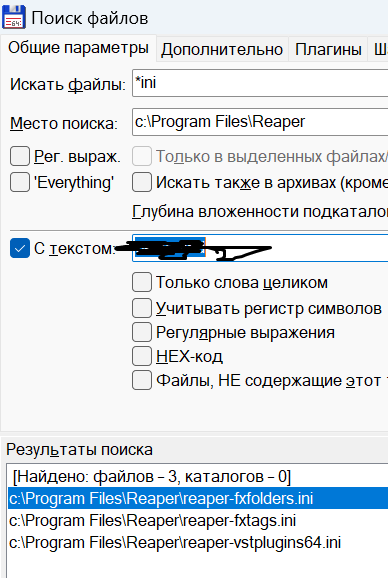The image size is (388, 578).
Task: Toggle Файлы, НЕ содержащие этот текст
Action: pyautogui.click(x=142, y=380)
